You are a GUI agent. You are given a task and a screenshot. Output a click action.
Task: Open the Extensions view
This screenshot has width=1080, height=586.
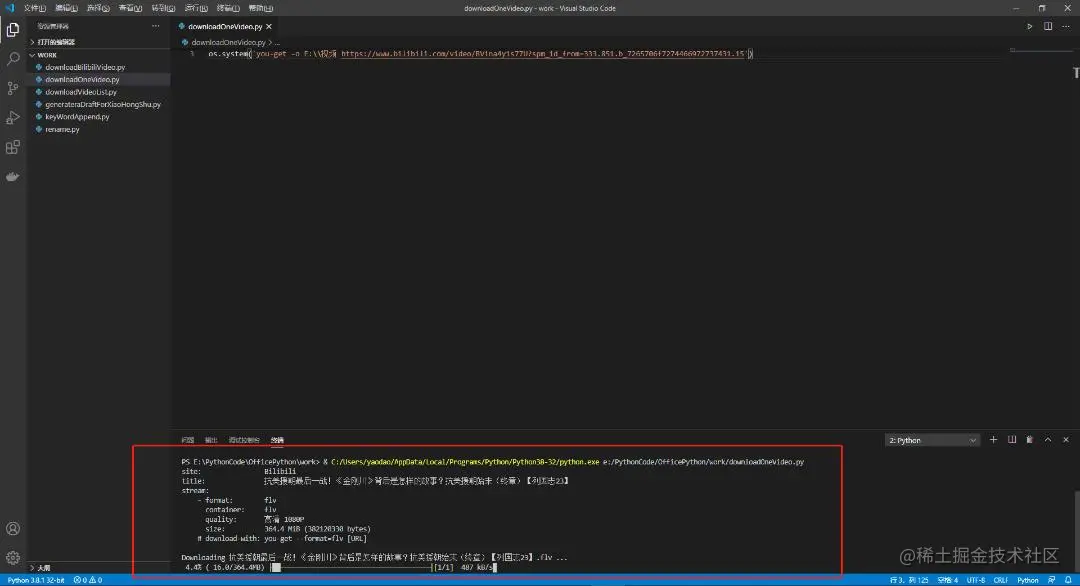click(13, 147)
